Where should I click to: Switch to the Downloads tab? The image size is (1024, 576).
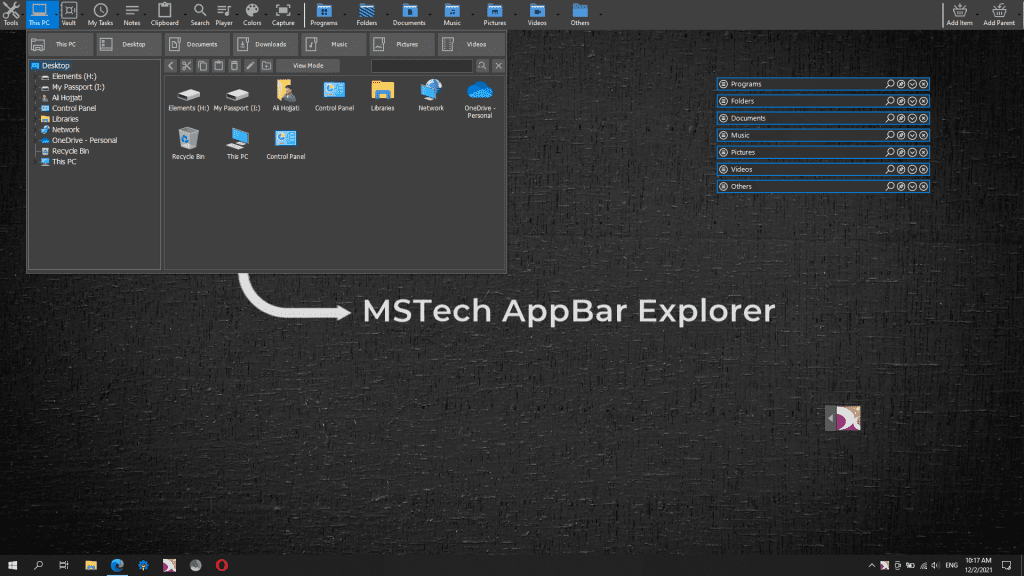265,44
